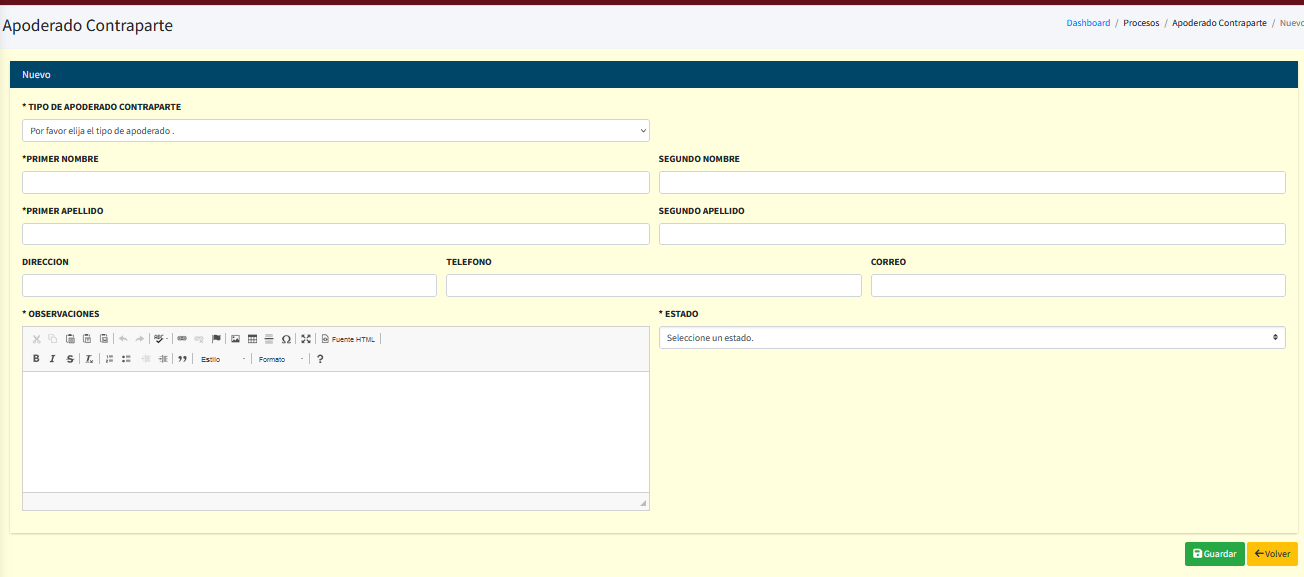Click Paste as plain text icon
Screen dimensions: 1304x577
point(87,339)
